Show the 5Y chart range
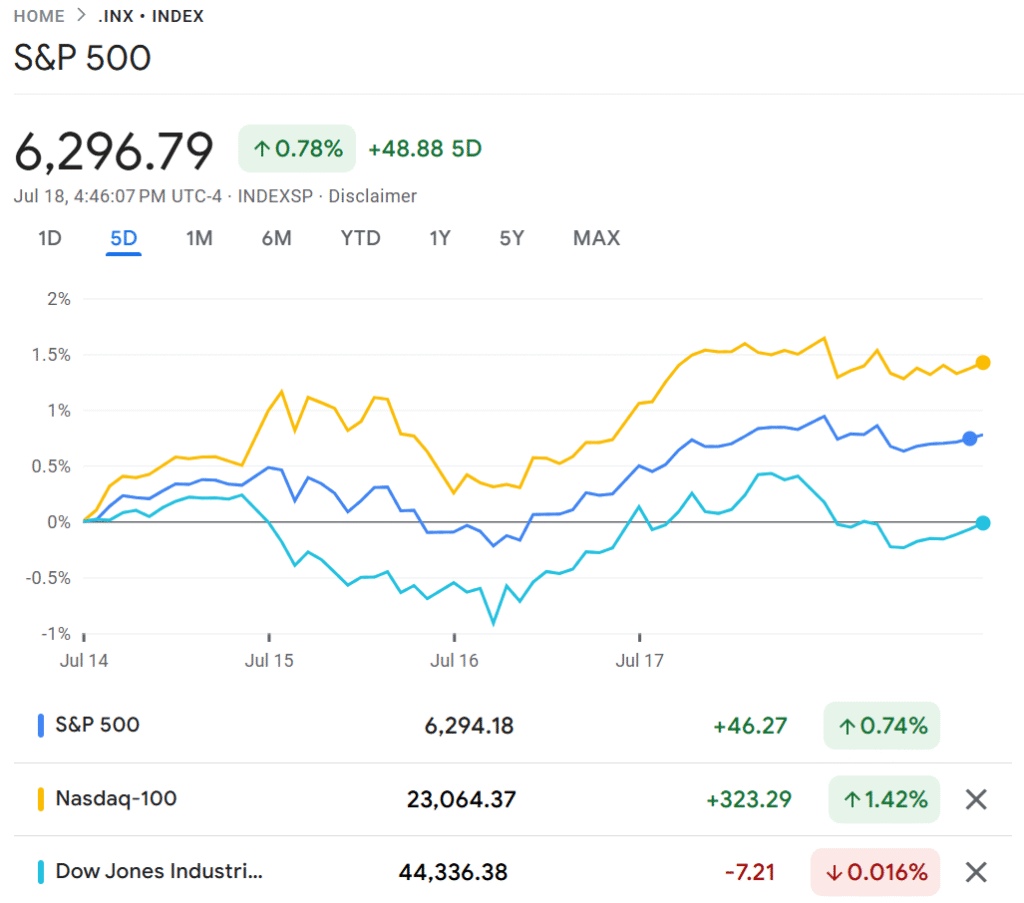The height and width of the screenshot is (903, 1024). (512, 238)
